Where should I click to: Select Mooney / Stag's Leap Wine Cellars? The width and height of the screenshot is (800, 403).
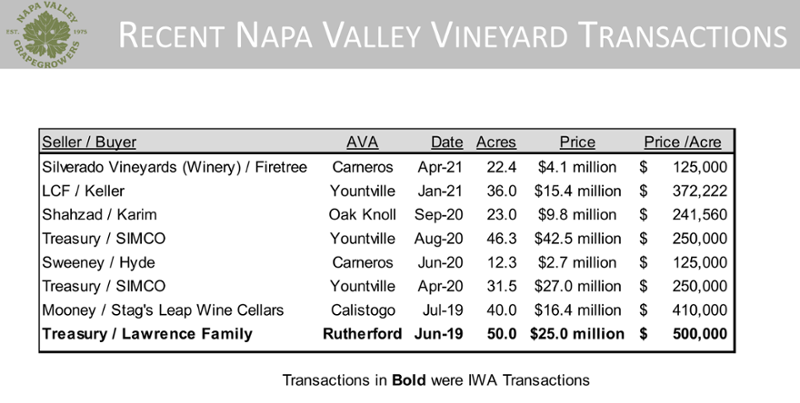click(163, 310)
